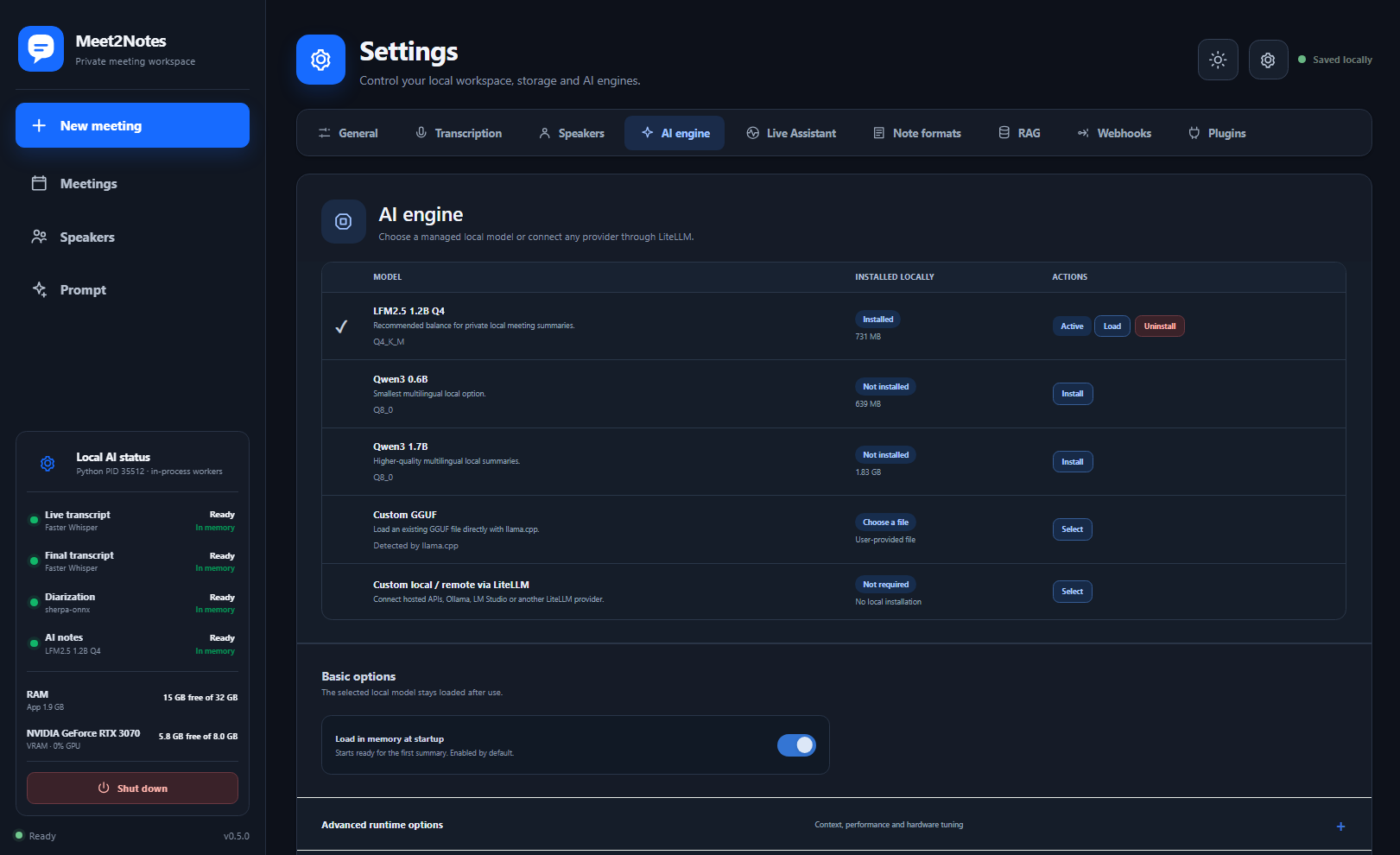This screenshot has height=855, width=1400.
Task: Toggle Load in memory at startup switch
Action: (x=796, y=745)
